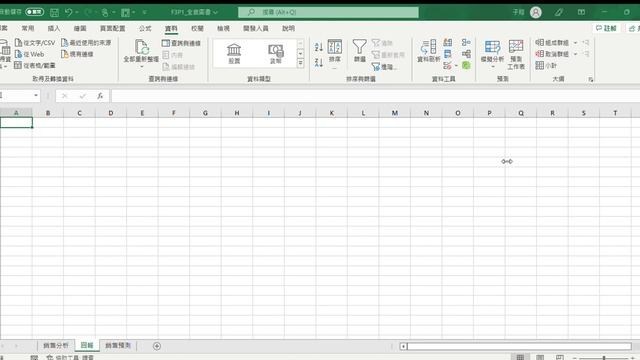This screenshot has height=360, width=640.
Task: Open the 插入 (Insert) ribbon tab
Action: coord(53,28)
